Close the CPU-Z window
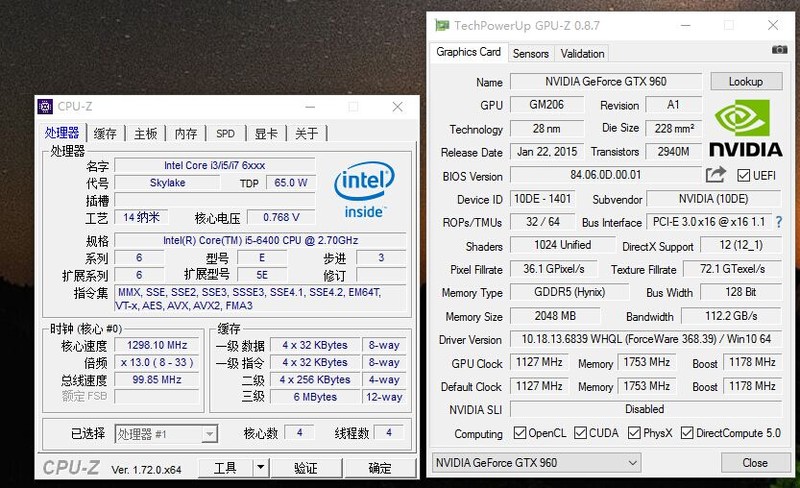The width and height of the screenshot is (800, 488). (397, 107)
